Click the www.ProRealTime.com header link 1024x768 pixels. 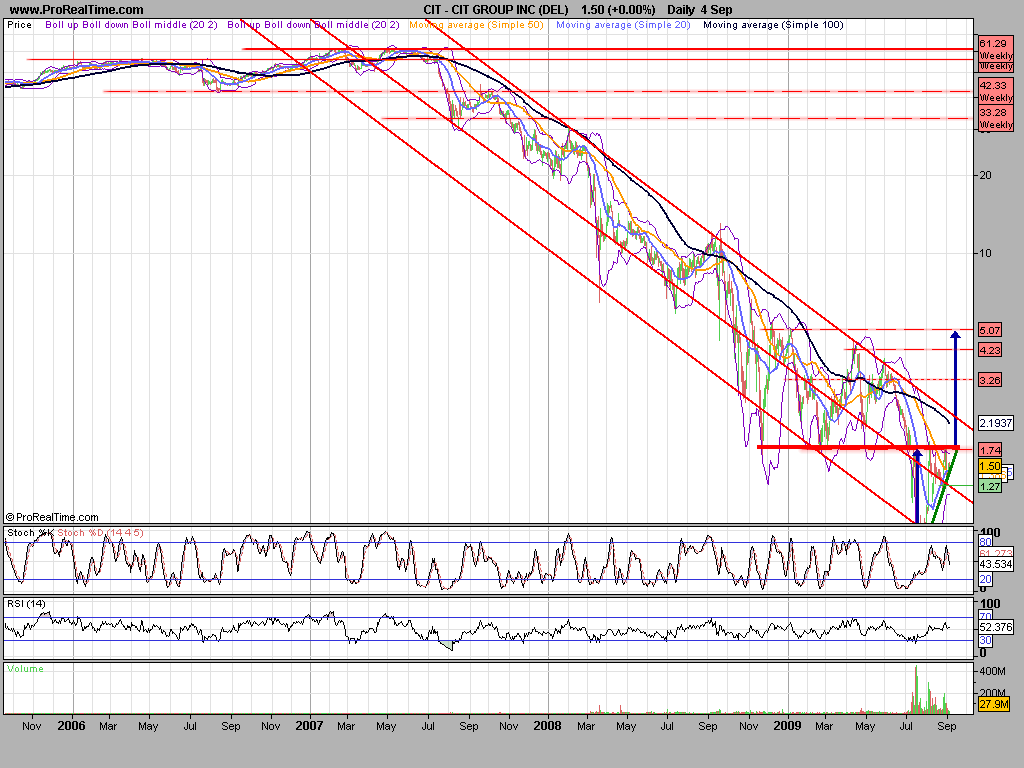coord(76,10)
